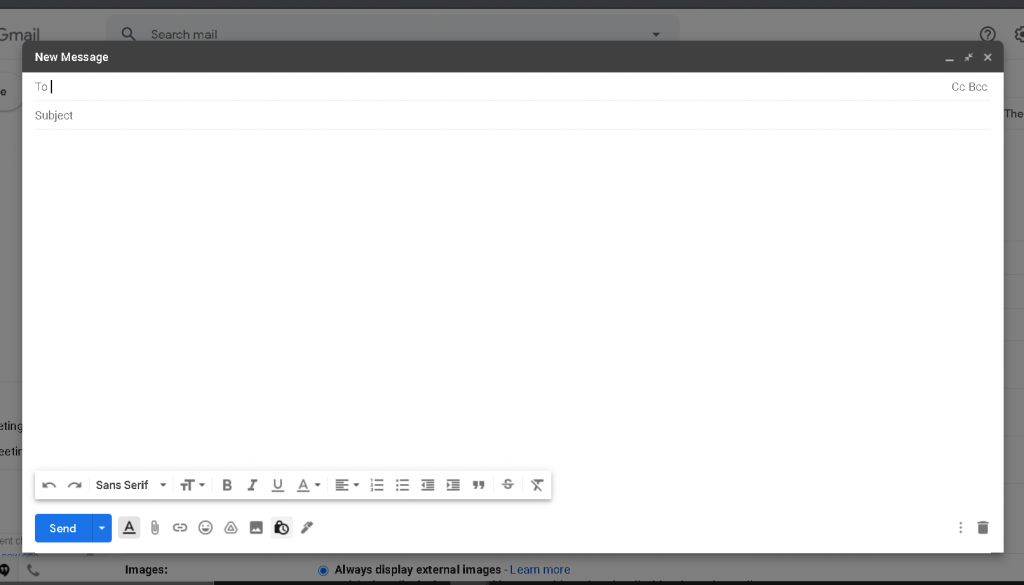1024x585 pixels.
Task: Open the Sans Serif font dropdown
Action: 131,485
